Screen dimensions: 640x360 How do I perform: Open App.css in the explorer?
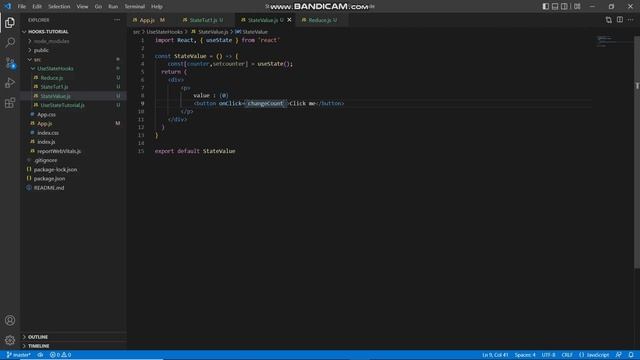point(46,115)
